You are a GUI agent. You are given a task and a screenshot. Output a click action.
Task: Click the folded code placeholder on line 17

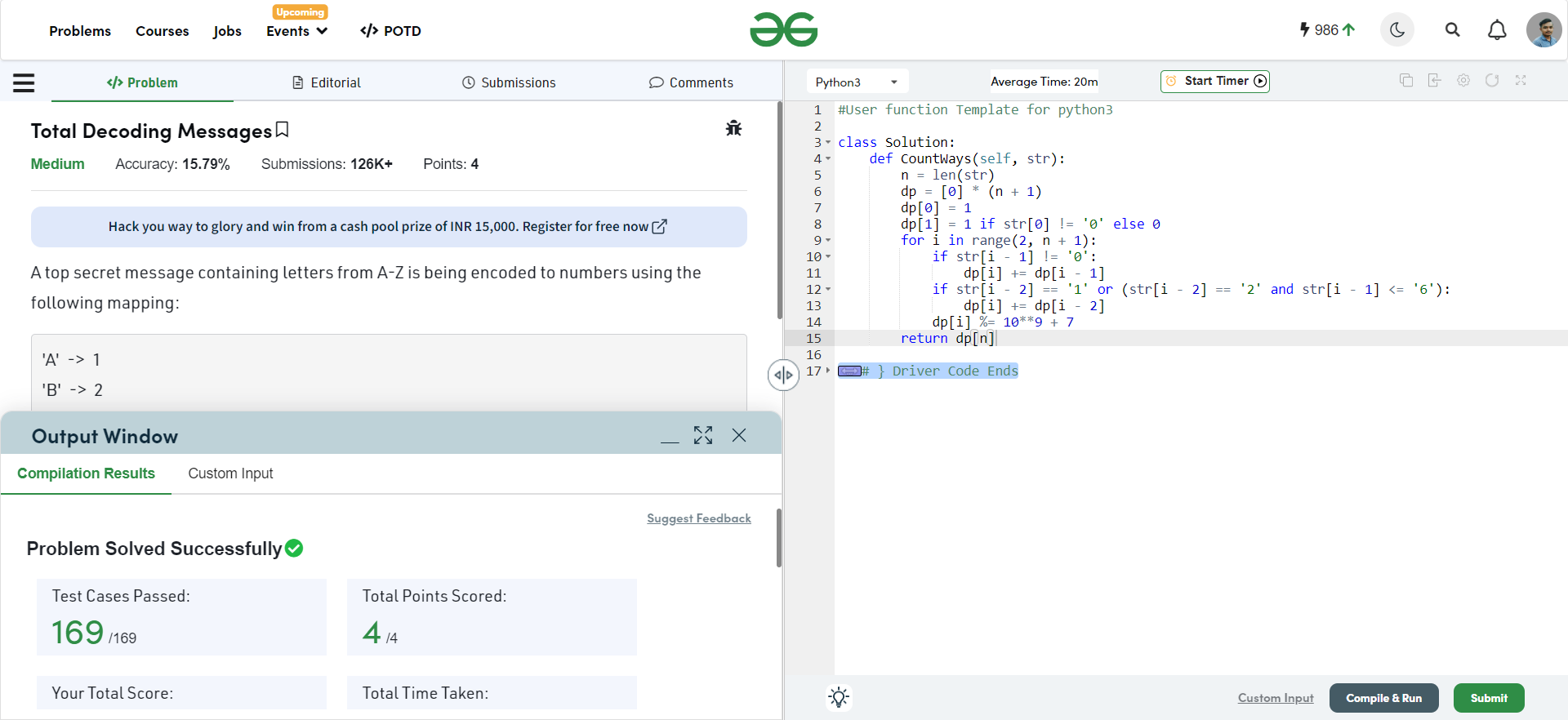[x=849, y=371]
